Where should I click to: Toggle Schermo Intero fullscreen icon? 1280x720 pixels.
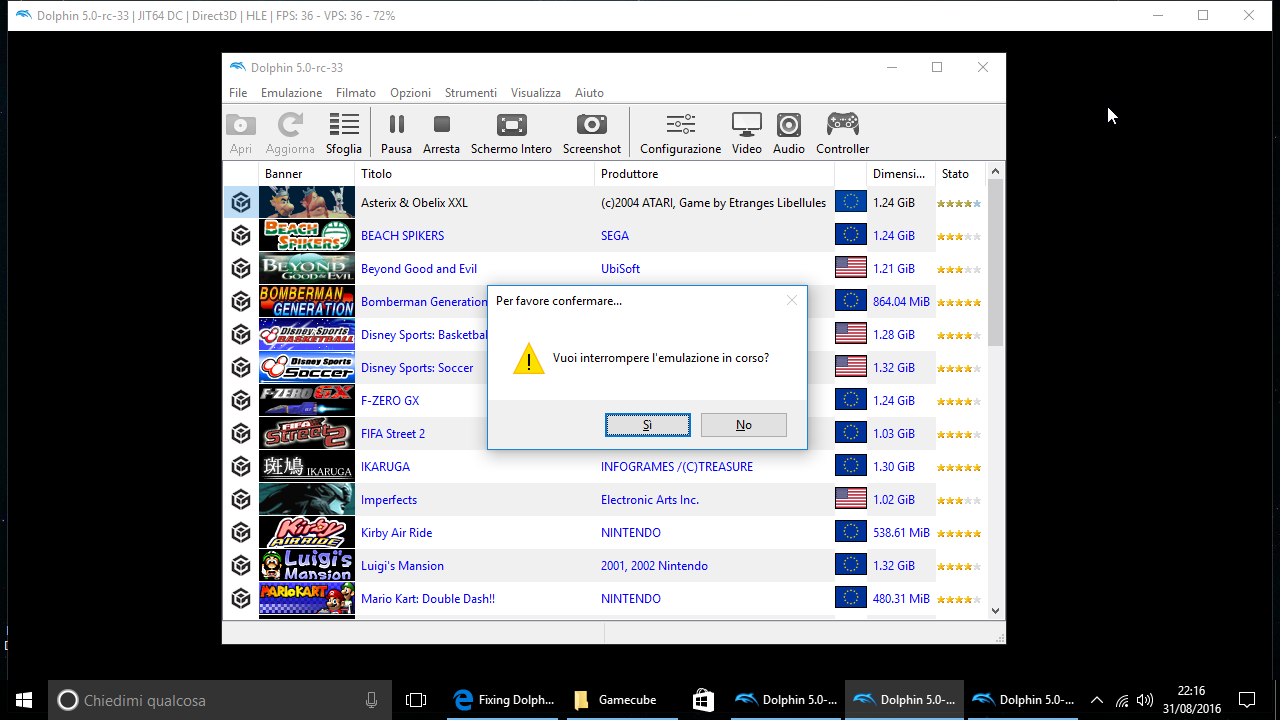(x=511, y=125)
